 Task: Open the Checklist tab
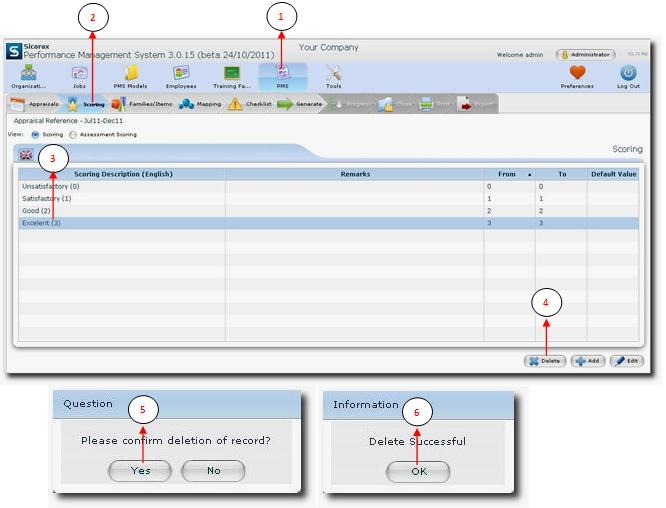(250, 104)
